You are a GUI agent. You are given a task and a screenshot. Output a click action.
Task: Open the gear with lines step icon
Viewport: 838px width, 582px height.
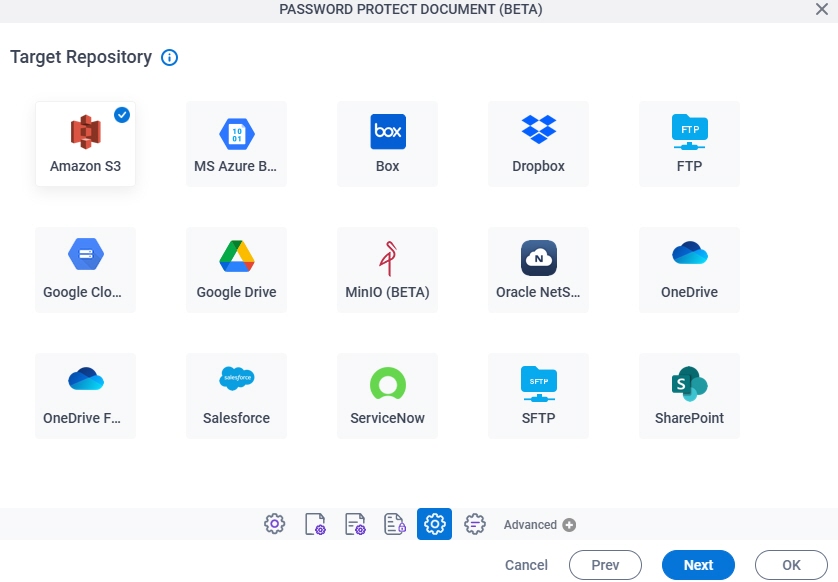pyautogui.click(x=475, y=524)
